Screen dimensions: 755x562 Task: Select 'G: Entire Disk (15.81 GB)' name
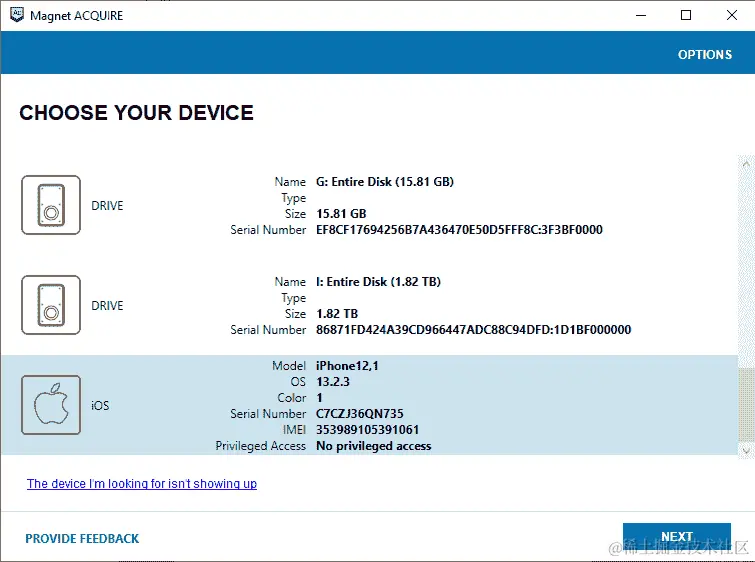point(385,182)
